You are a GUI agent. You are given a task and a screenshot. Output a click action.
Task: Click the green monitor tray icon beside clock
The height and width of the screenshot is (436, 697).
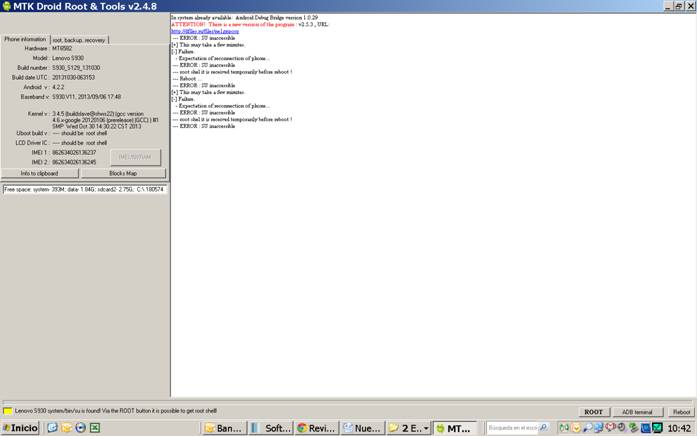[657, 428]
